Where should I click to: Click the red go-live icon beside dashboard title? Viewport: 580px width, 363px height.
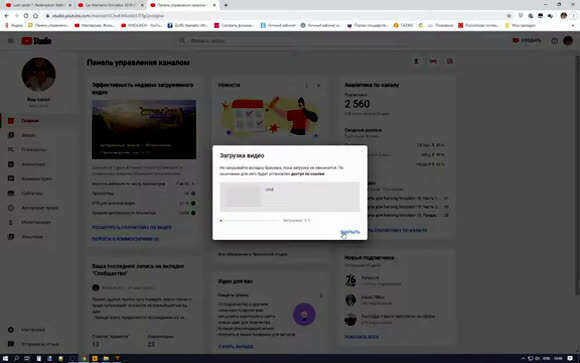433,61
